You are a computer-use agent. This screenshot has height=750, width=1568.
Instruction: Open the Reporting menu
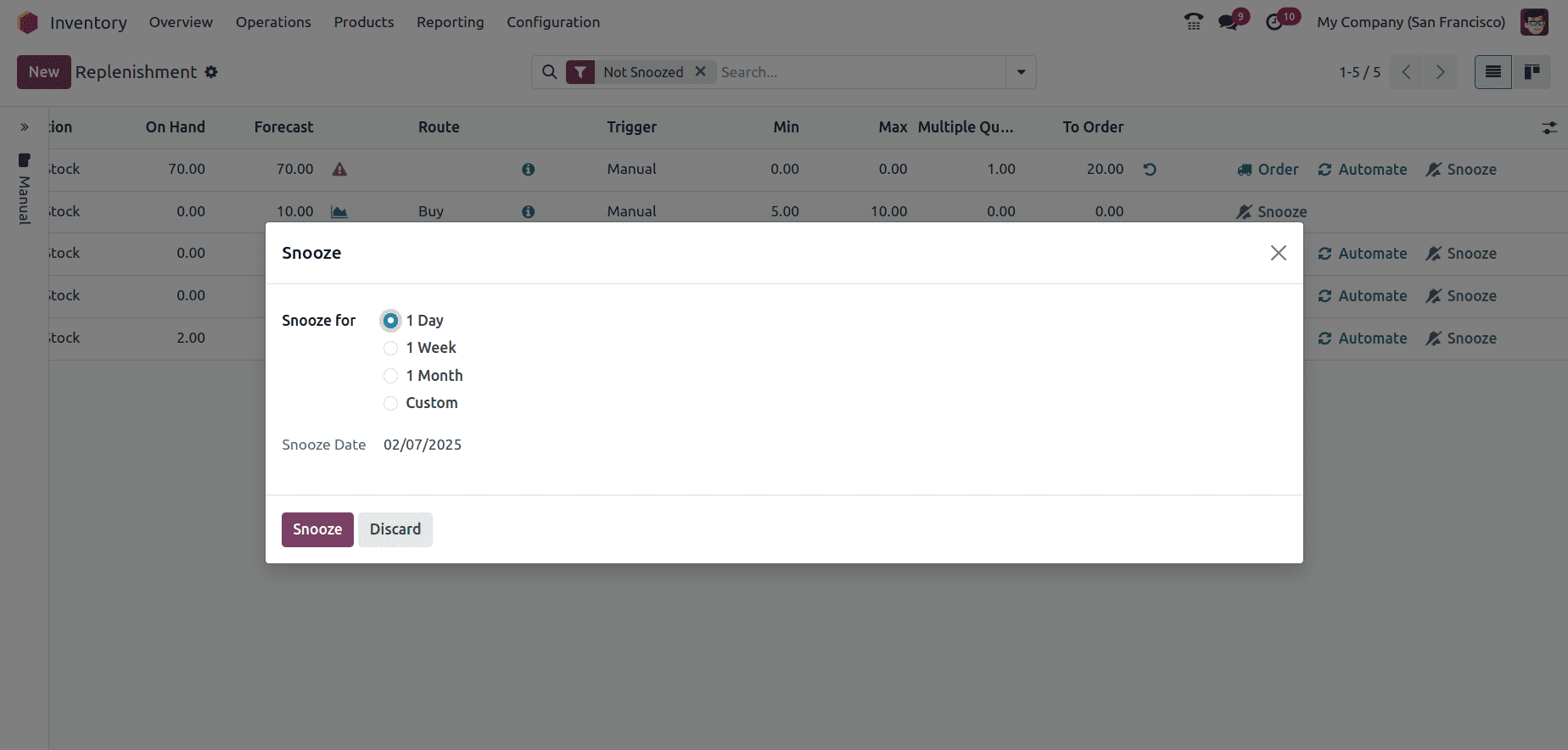(x=451, y=22)
